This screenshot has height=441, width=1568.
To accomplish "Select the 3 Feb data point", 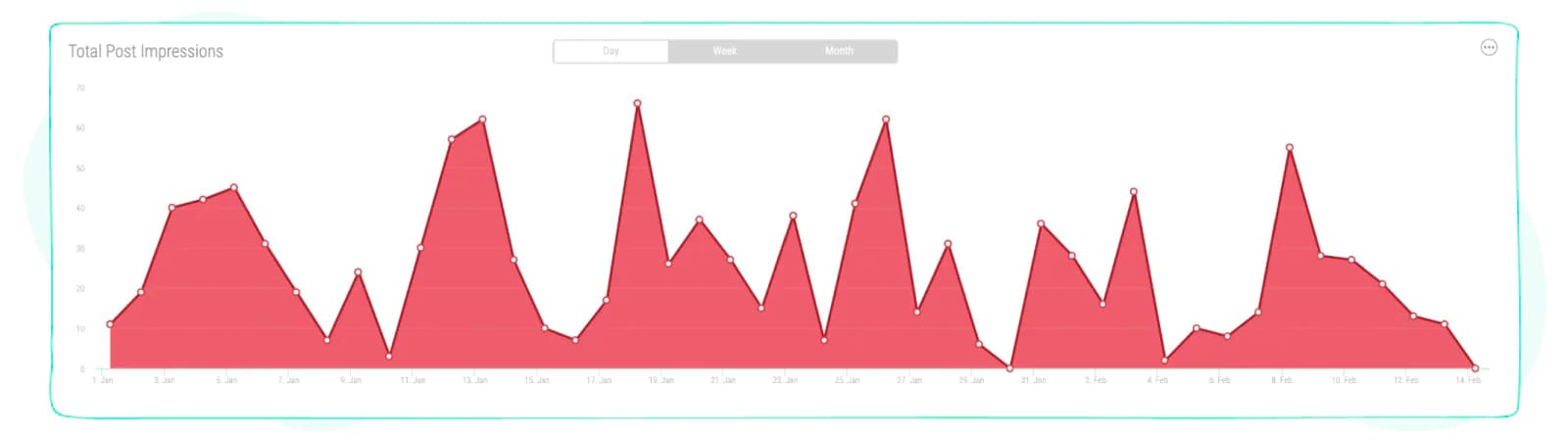I will pos(1134,192).
